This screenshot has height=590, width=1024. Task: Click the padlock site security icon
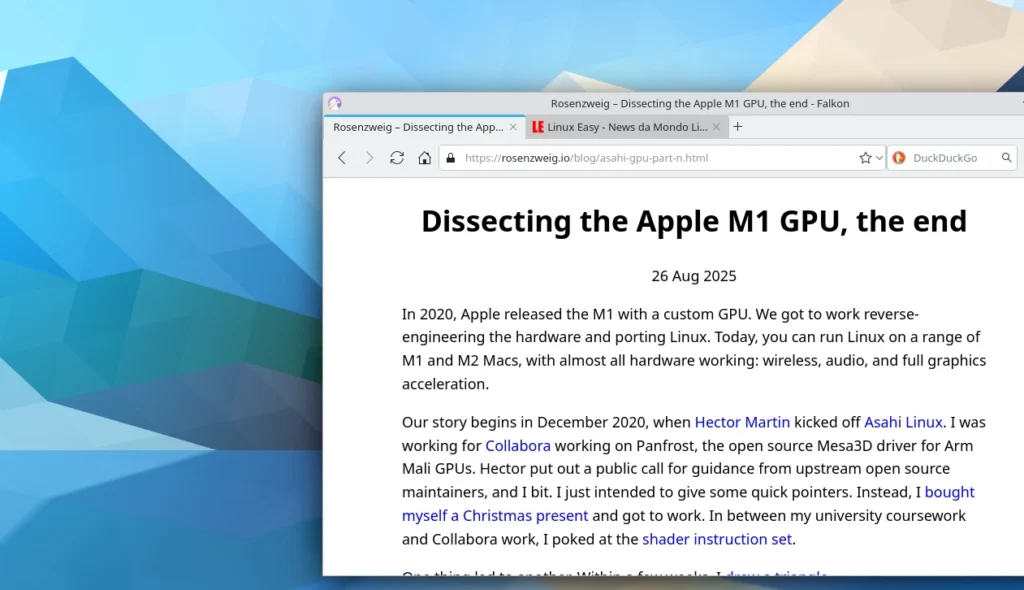pos(451,158)
